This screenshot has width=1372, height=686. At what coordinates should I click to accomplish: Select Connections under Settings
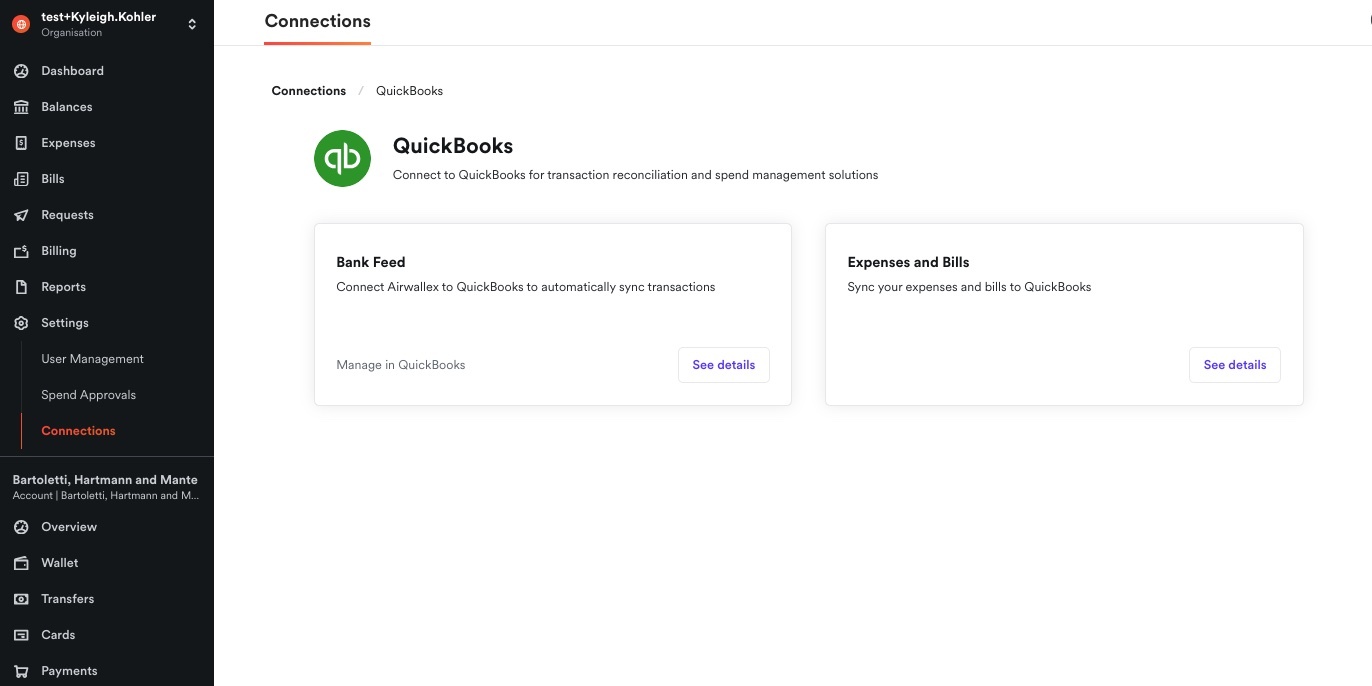tap(78, 431)
